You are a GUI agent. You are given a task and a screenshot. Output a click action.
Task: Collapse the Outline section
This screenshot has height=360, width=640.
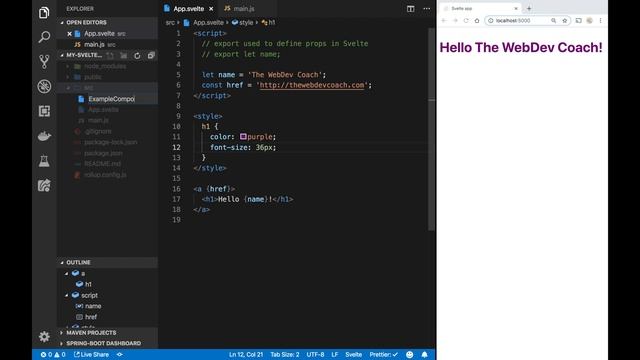pos(62,262)
